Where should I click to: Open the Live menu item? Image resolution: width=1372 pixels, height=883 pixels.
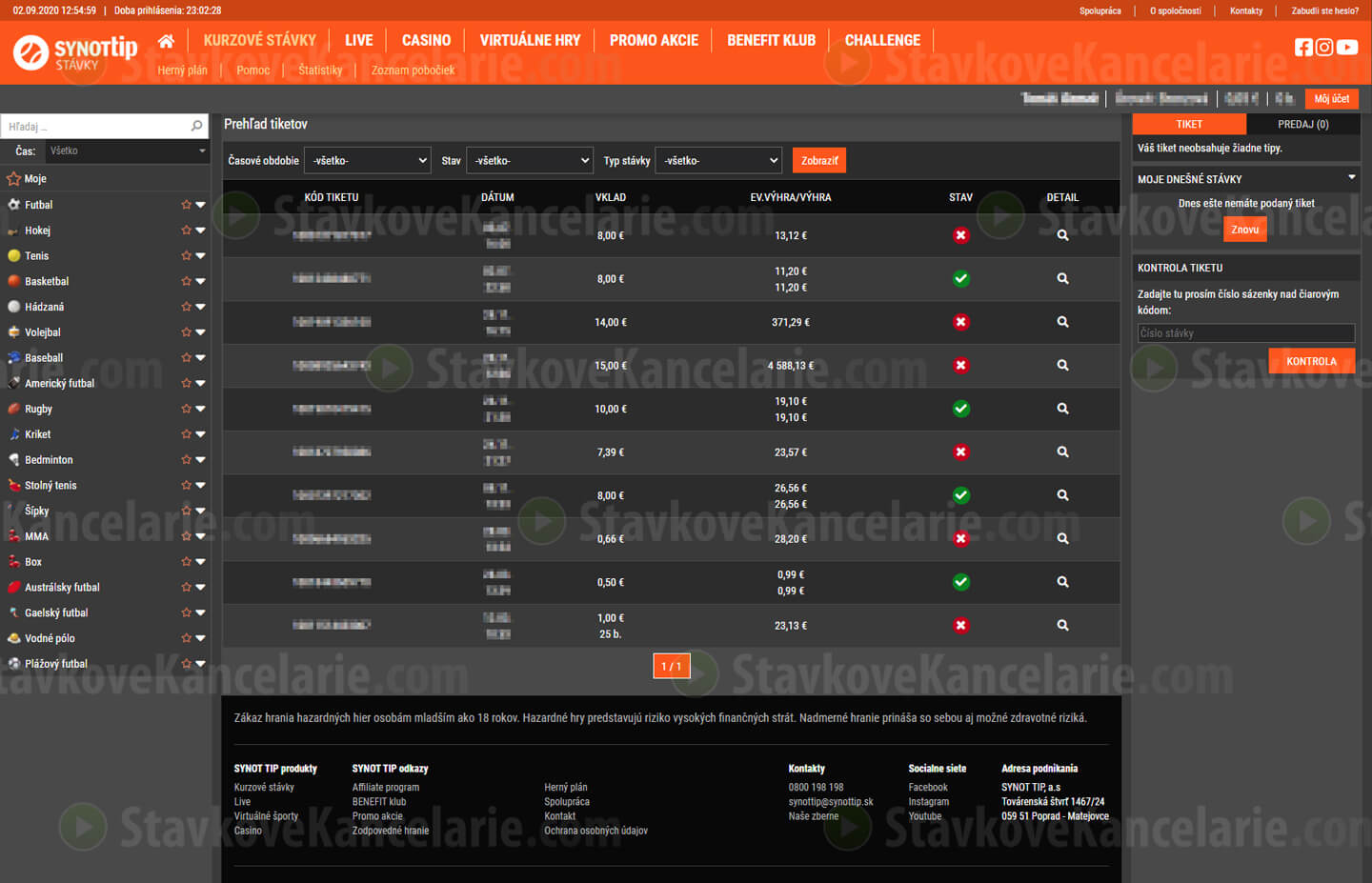pos(359,40)
